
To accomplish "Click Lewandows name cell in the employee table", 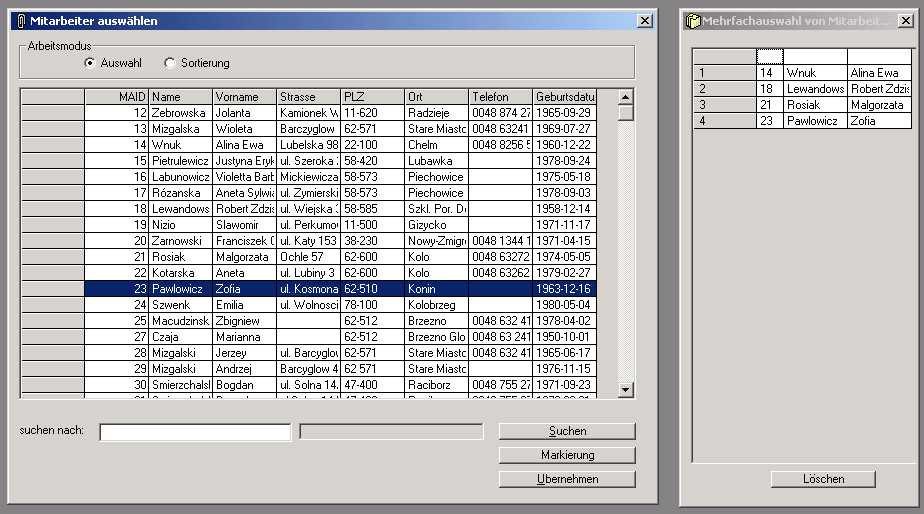I will coord(181,209).
